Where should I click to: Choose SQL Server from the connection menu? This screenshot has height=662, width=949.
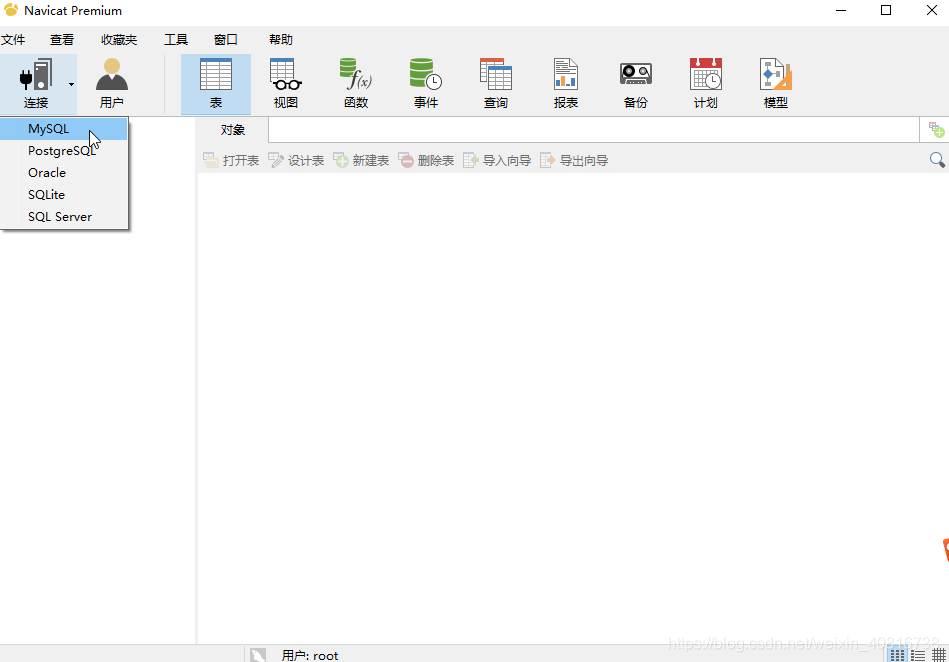pyautogui.click(x=64, y=217)
